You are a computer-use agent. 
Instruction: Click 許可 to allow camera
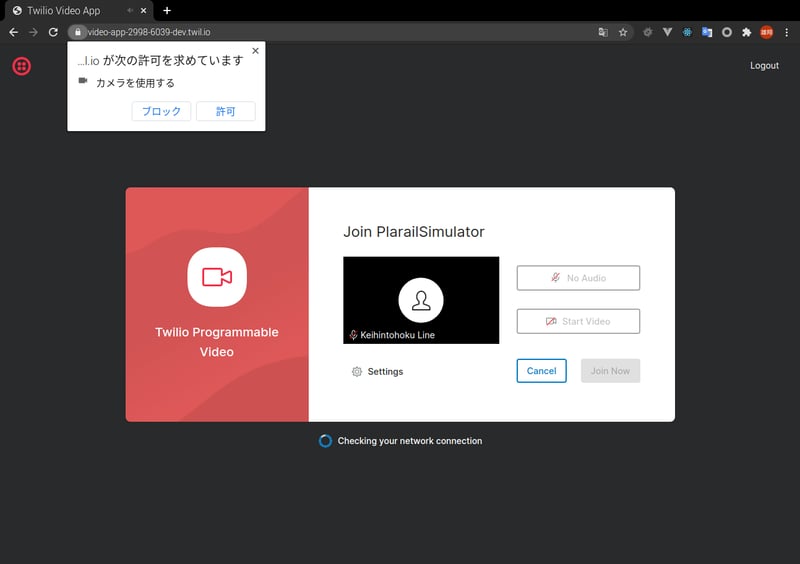[226, 111]
